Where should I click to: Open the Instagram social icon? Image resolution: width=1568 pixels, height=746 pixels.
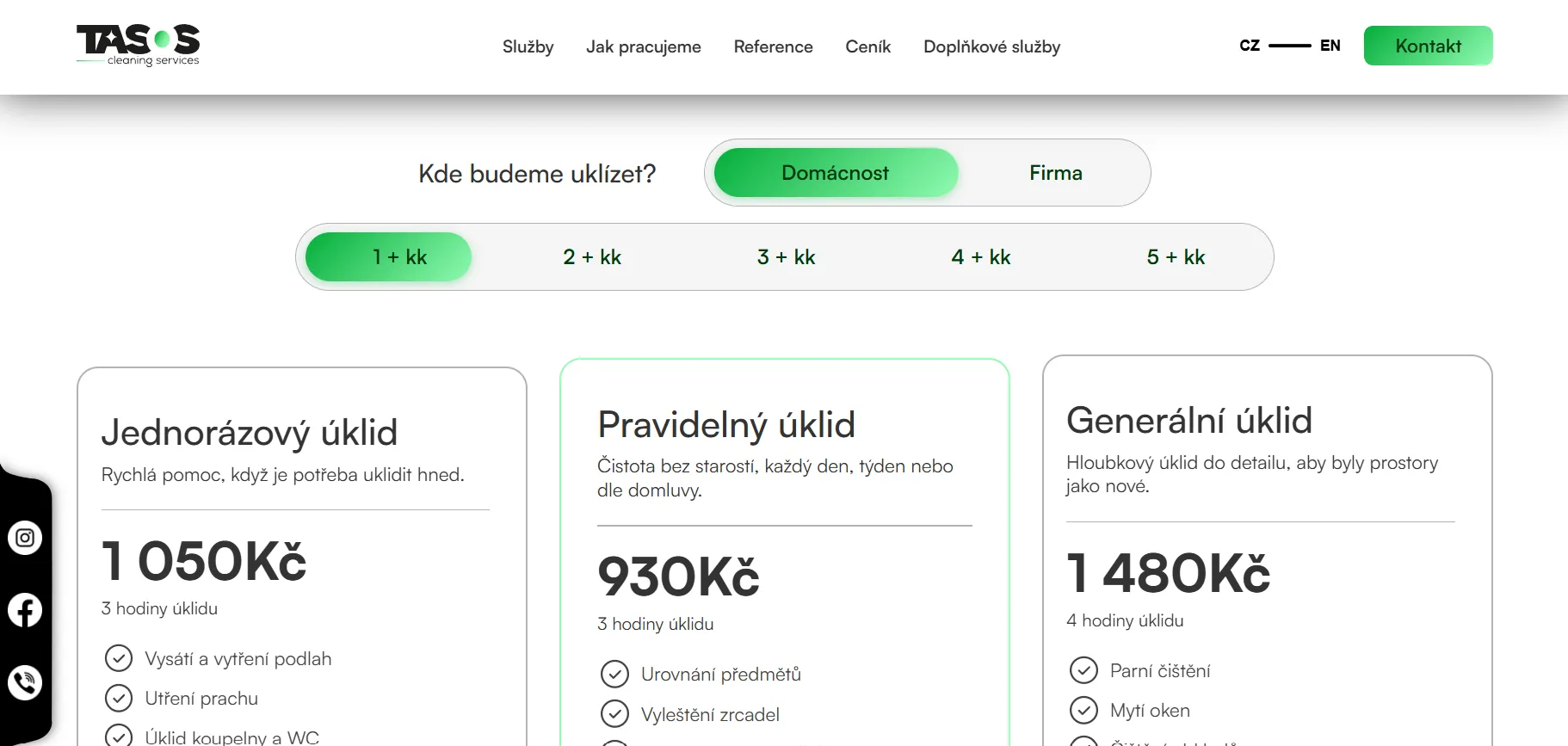pyautogui.click(x=25, y=538)
